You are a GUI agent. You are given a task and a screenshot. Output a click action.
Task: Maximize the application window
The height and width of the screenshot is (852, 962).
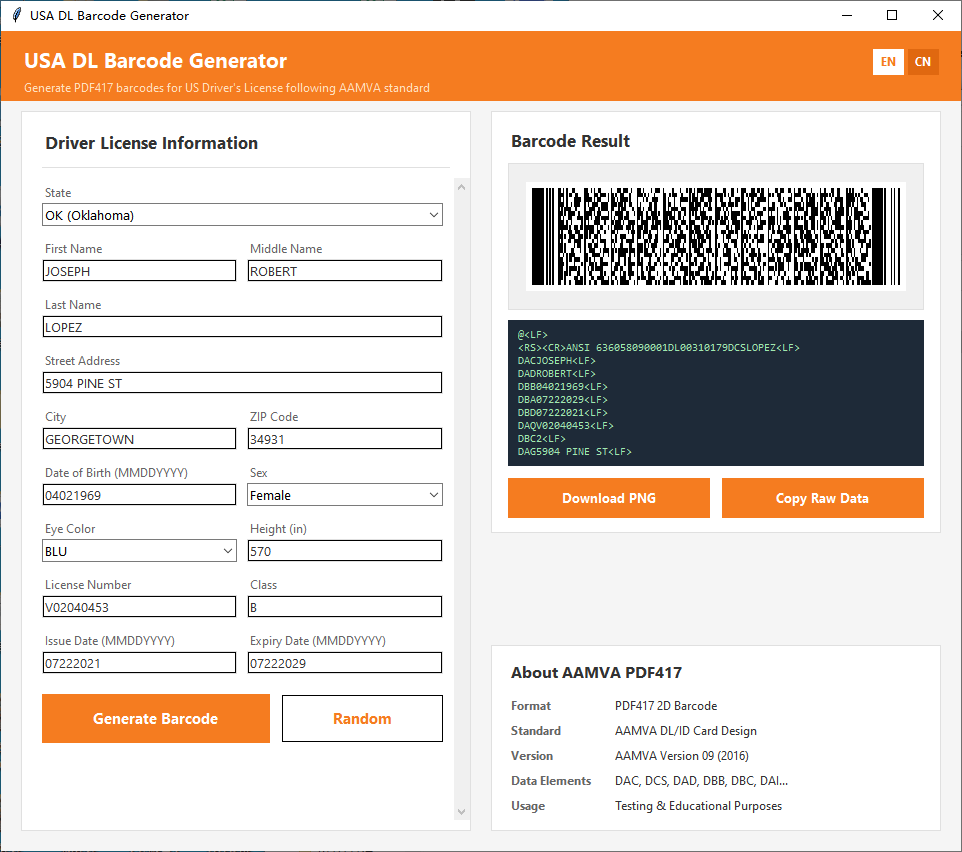tap(892, 15)
